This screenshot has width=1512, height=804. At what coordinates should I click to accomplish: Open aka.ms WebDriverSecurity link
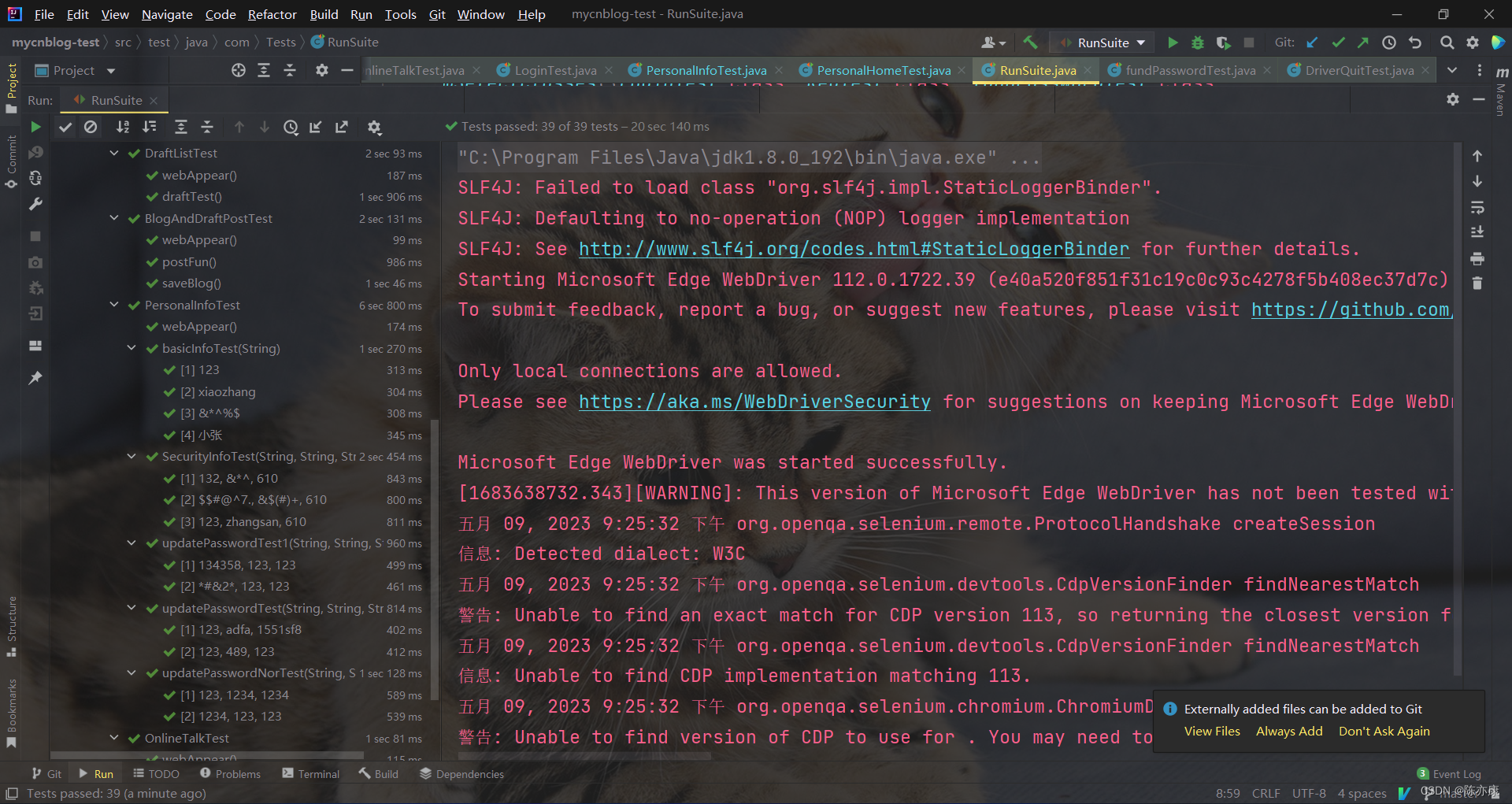[x=754, y=402]
